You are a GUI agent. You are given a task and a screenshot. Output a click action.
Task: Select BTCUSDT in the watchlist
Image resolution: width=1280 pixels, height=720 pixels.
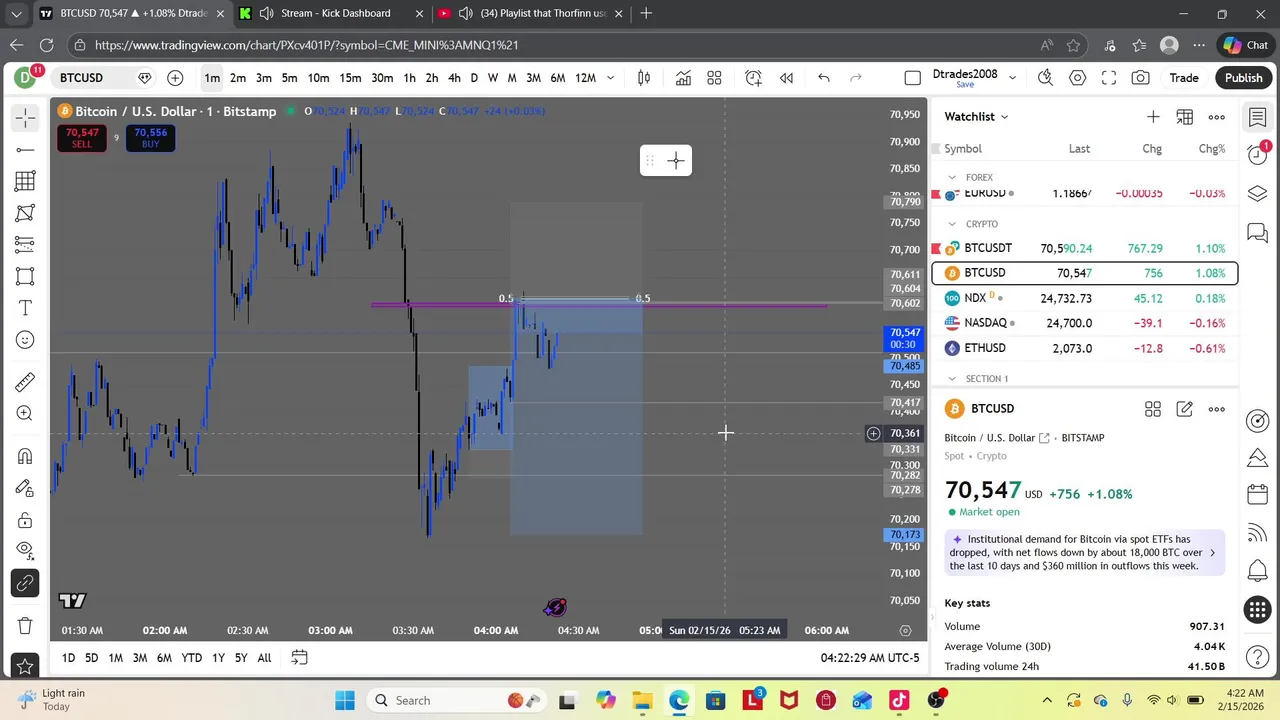1085,248
